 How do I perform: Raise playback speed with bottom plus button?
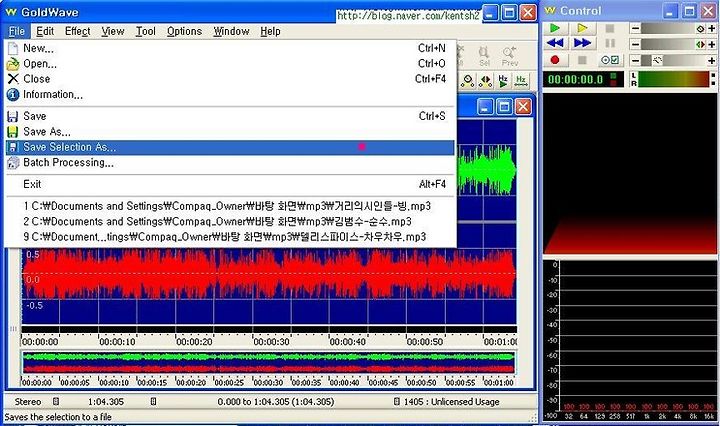[711, 60]
